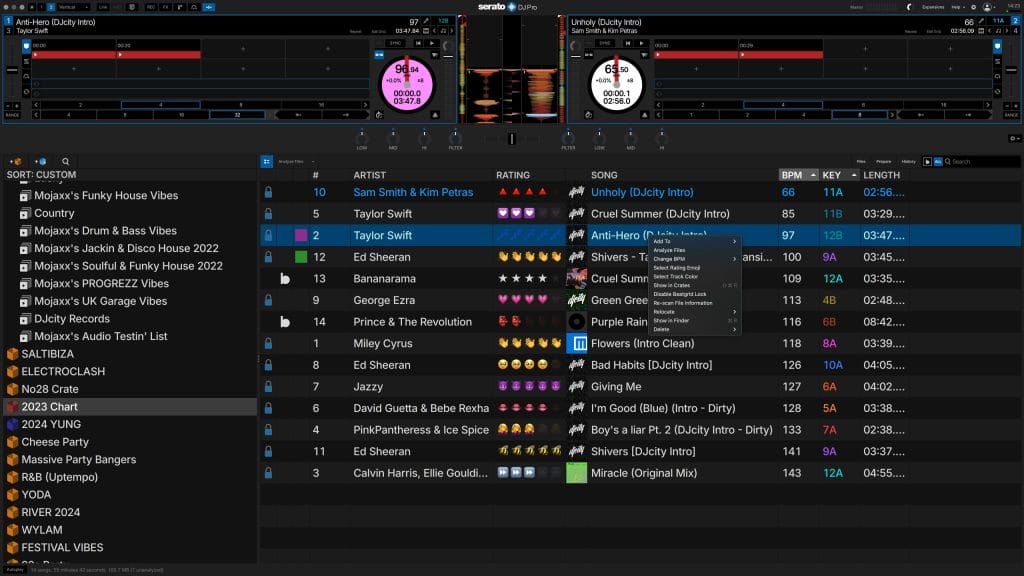Click the green color swatch on Ed Sheeran track
Image resolution: width=1024 pixels, height=576 pixels.
point(301,257)
